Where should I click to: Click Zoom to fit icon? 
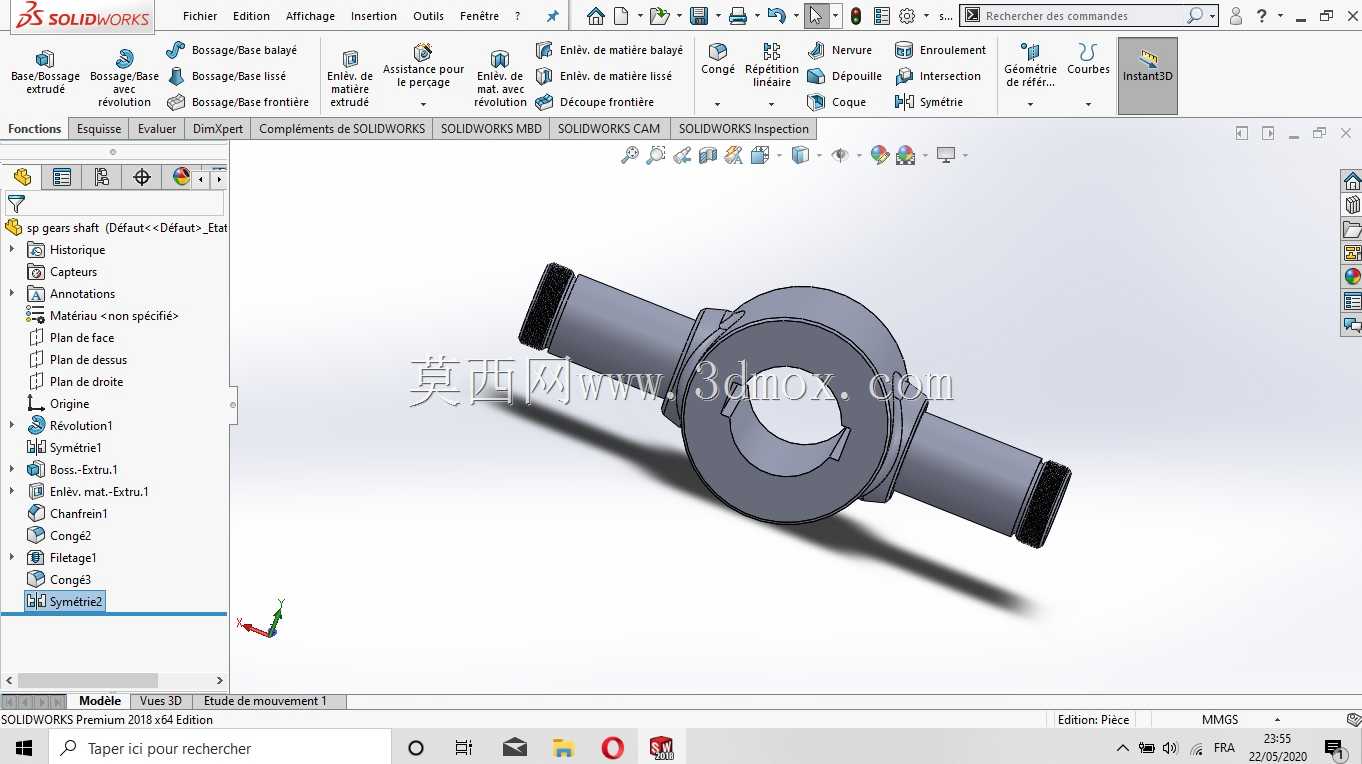coord(630,155)
